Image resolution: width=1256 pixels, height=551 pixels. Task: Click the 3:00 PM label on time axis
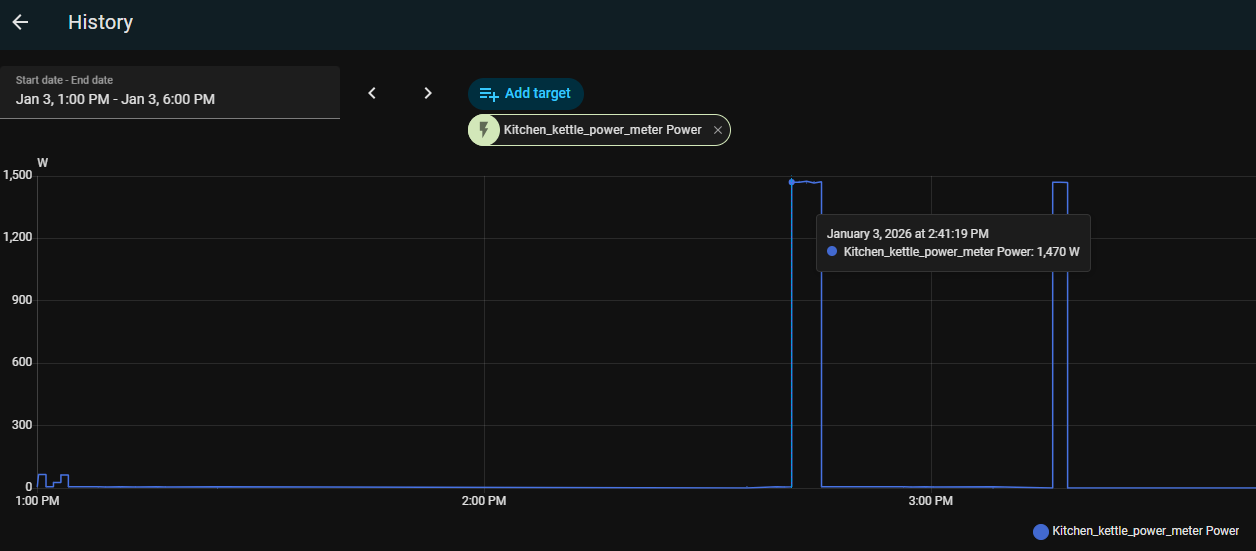[929, 500]
